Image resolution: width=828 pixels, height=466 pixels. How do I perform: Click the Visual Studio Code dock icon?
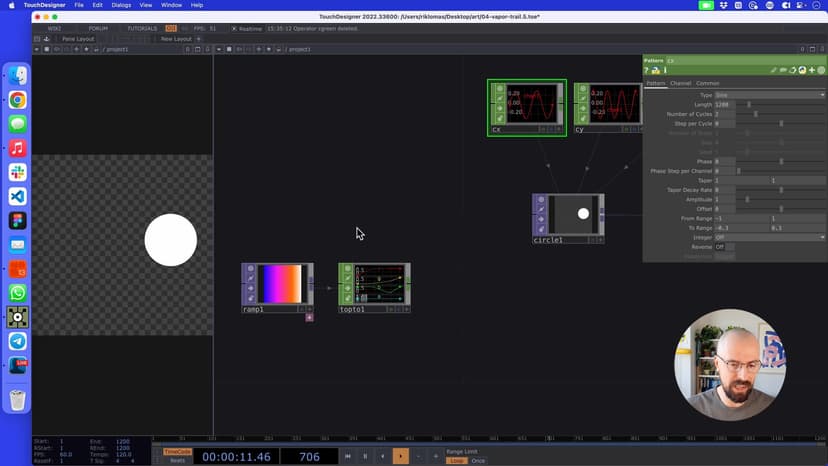[17, 196]
